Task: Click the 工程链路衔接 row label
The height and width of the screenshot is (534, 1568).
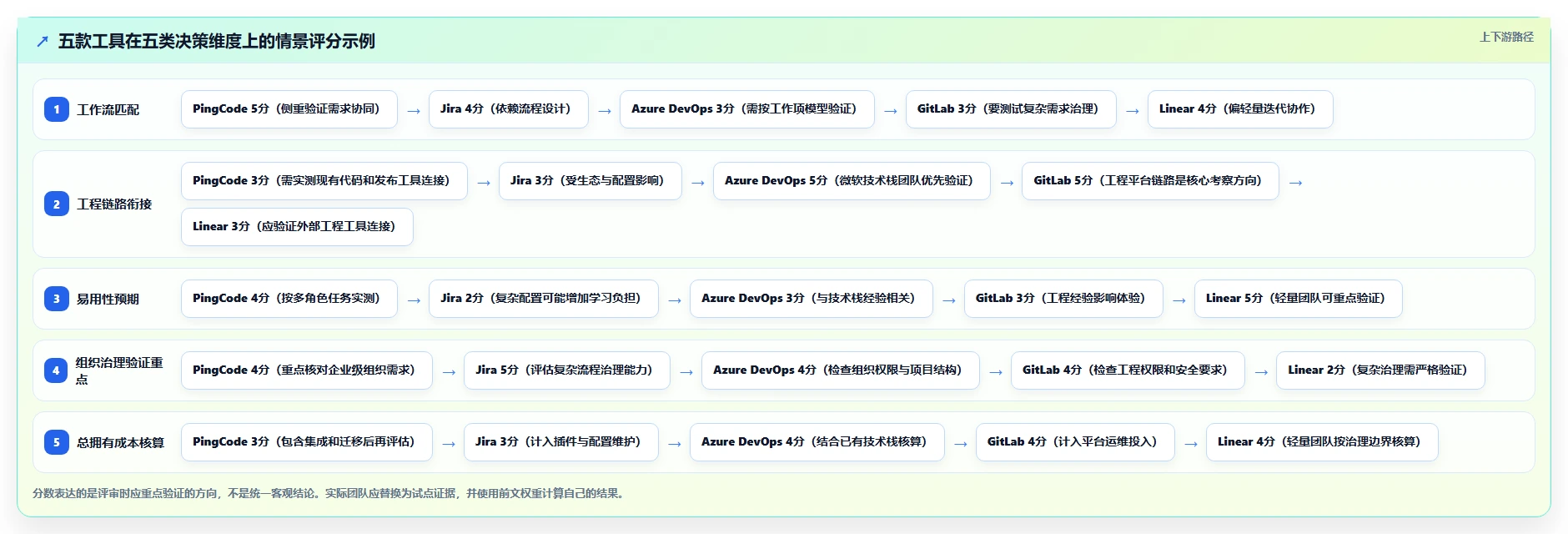Action: click(114, 204)
